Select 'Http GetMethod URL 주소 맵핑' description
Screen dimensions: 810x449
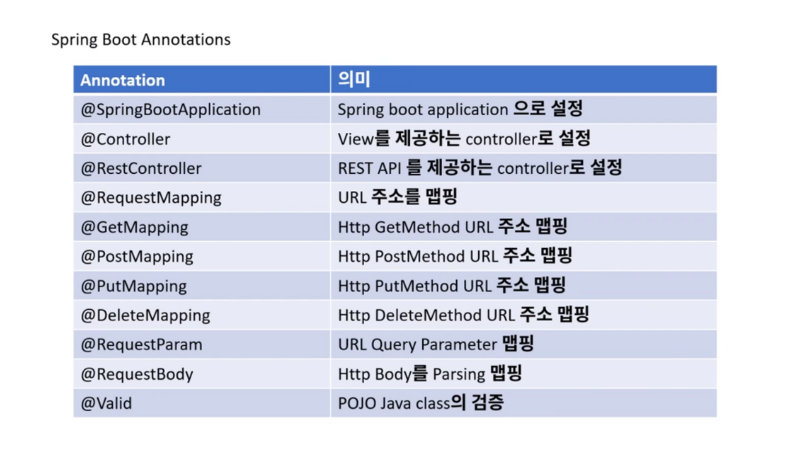click(453, 227)
